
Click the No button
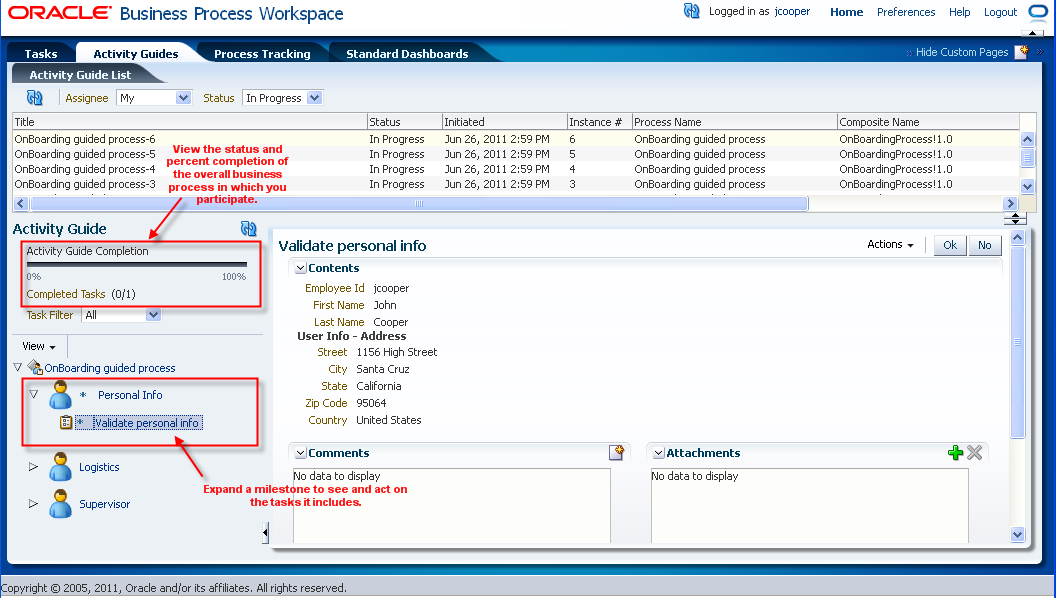click(x=985, y=245)
